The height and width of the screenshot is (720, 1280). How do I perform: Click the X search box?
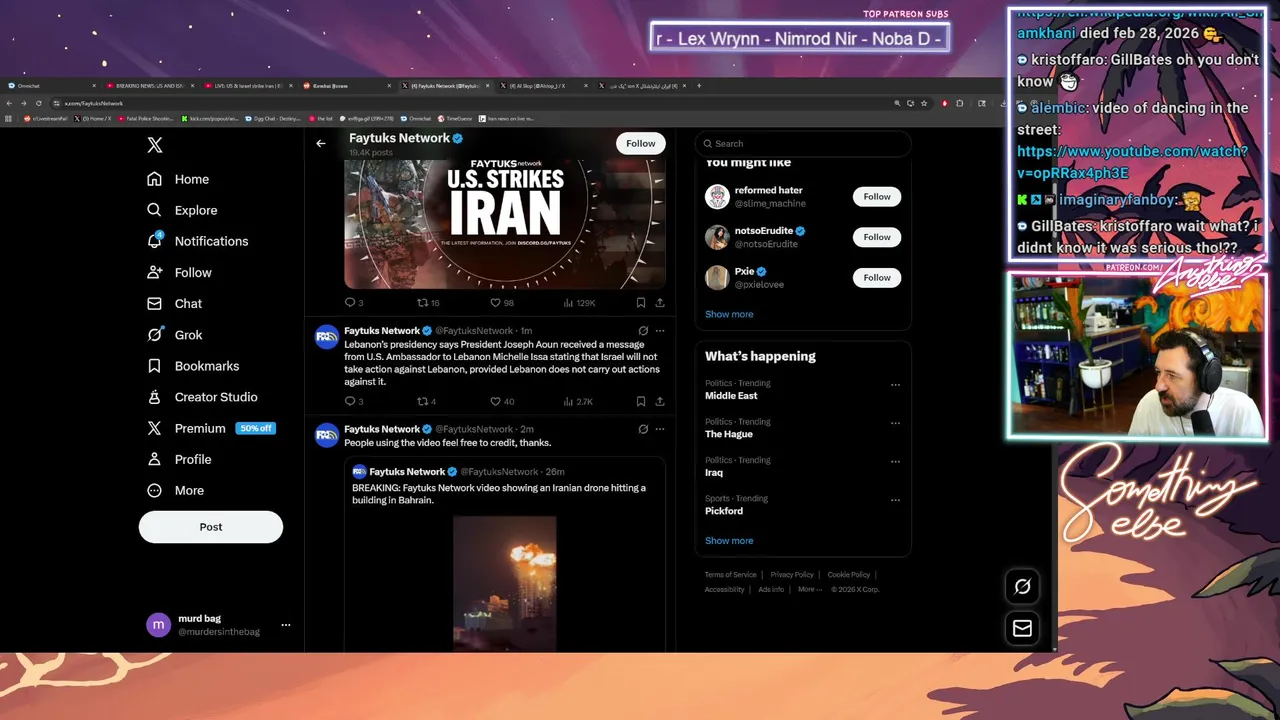(x=803, y=143)
